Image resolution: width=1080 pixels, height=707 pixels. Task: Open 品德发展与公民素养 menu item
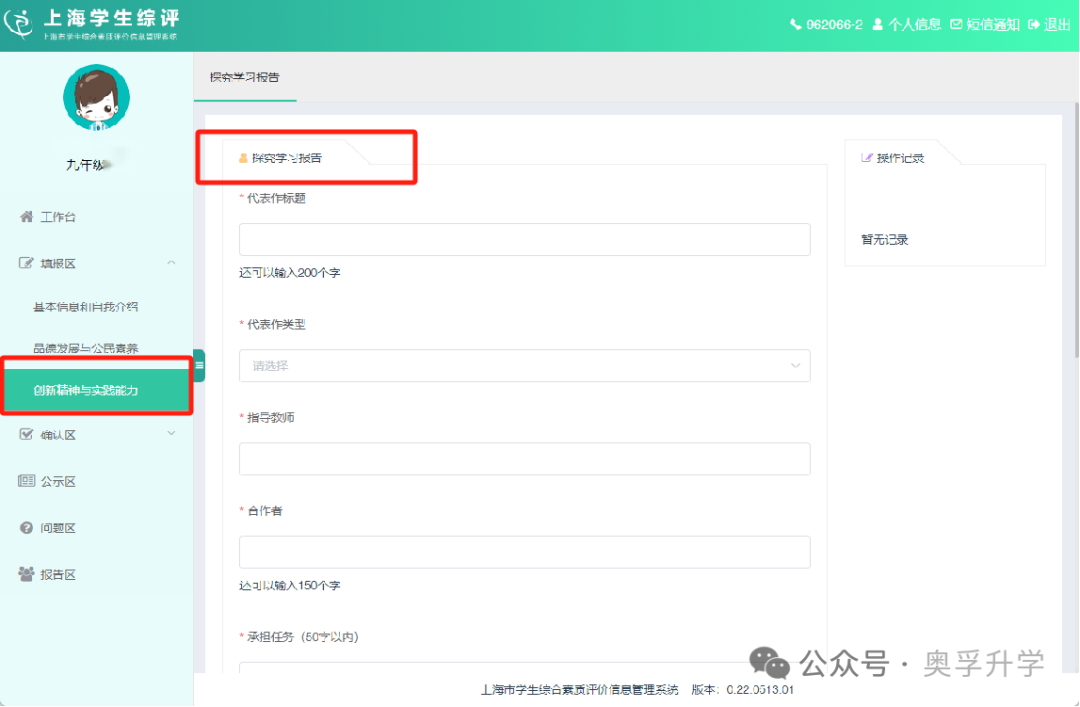(86, 349)
